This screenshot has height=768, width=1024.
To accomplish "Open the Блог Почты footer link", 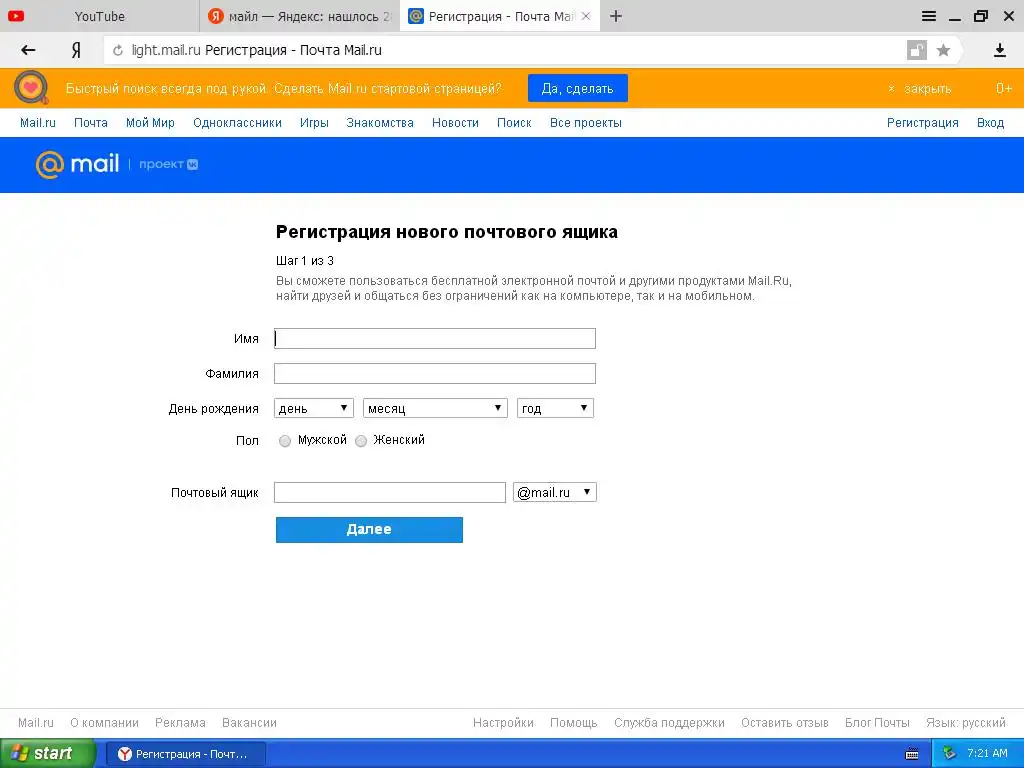I will 877,723.
